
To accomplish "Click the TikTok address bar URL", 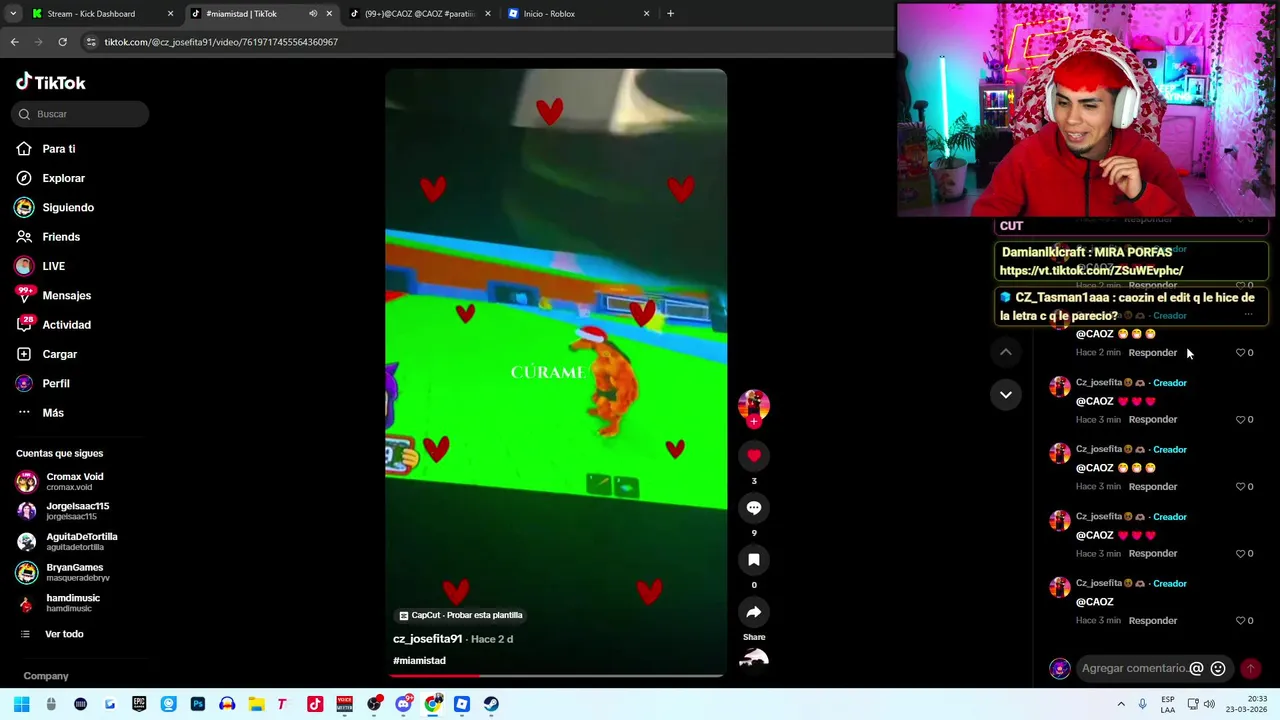I will 221,42.
